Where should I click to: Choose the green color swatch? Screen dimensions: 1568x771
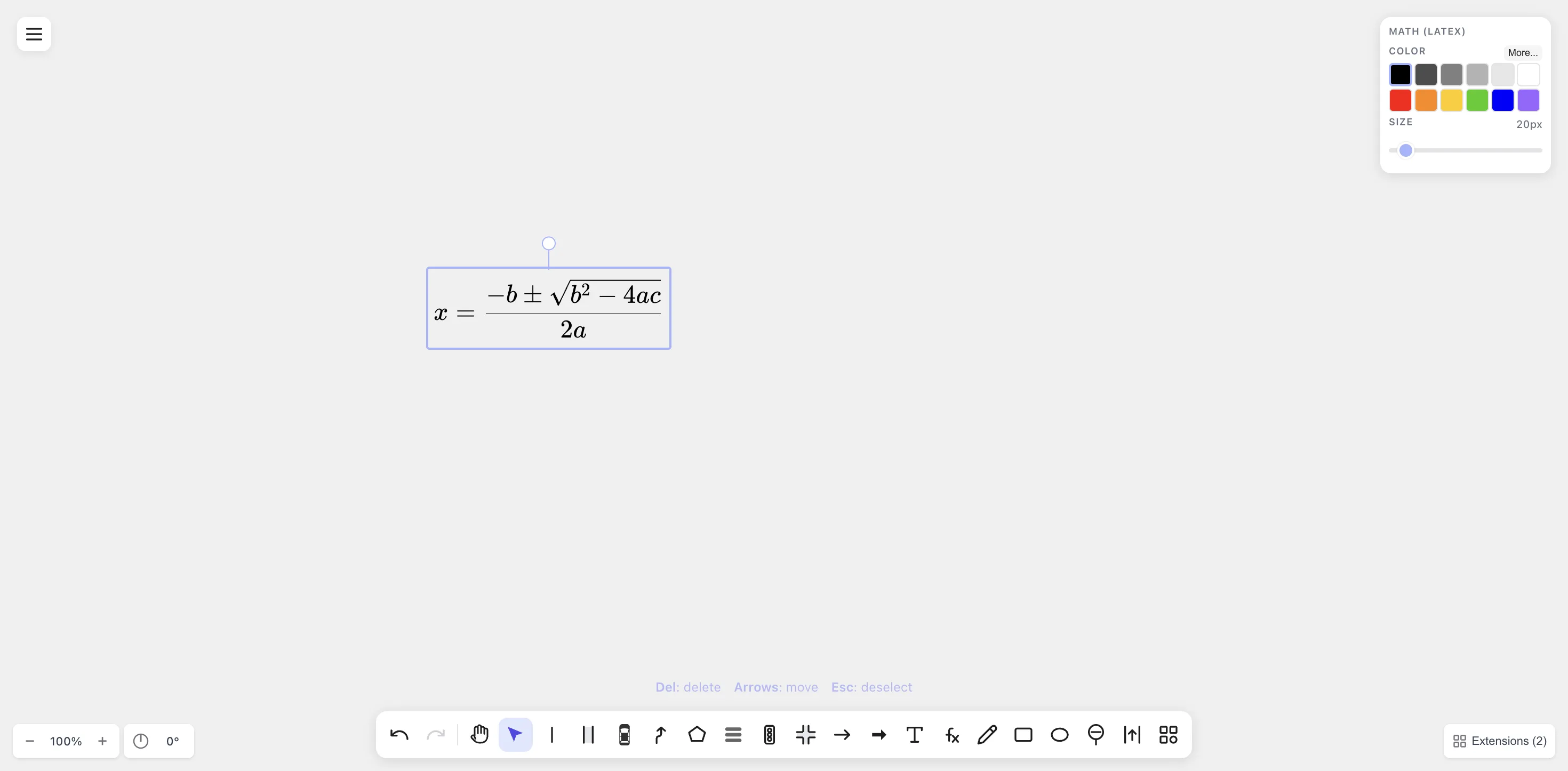point(1477,100)
